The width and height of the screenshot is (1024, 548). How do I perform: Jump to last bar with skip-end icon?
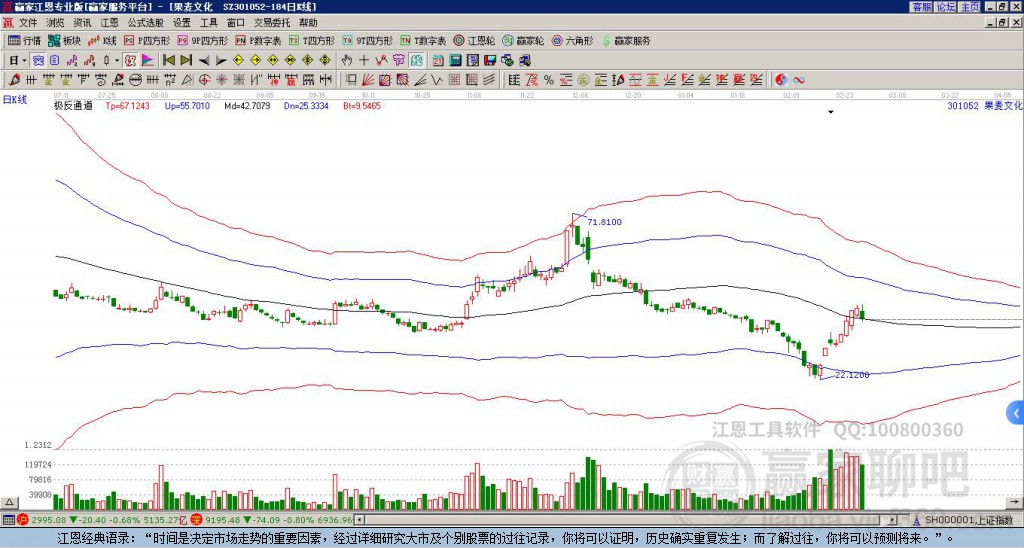(x=186, y=61)
